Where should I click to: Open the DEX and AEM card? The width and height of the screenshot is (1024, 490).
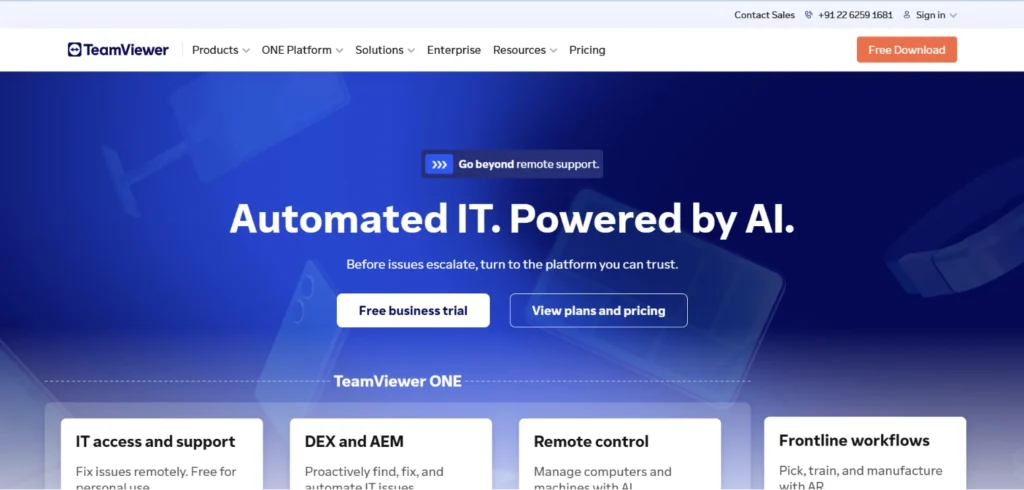click(x=391, y=454)
